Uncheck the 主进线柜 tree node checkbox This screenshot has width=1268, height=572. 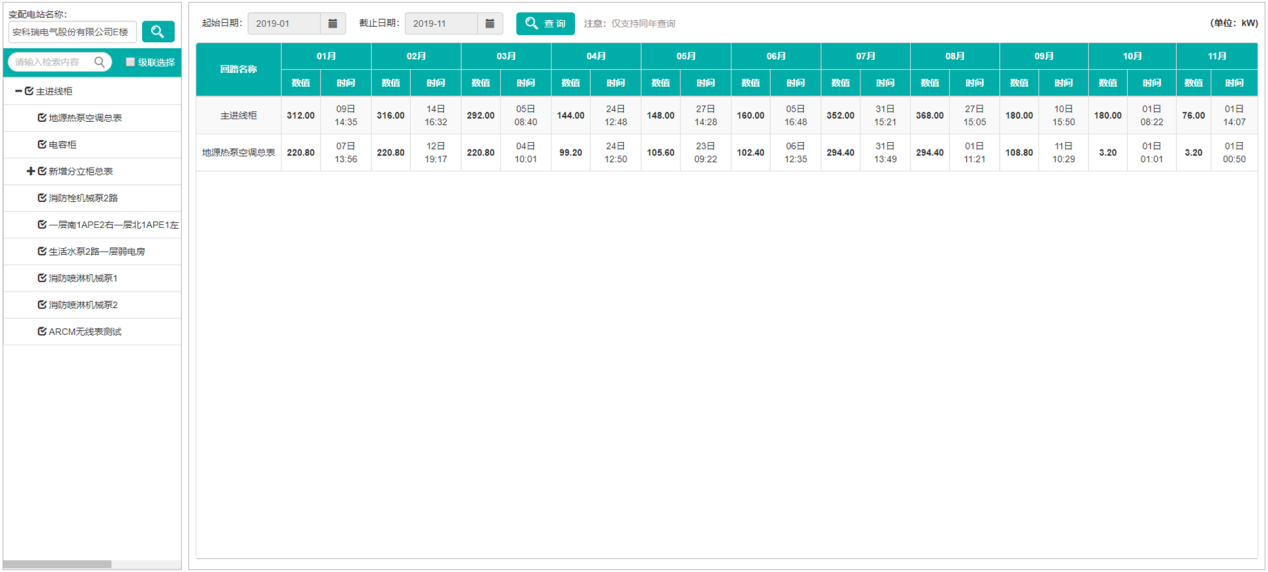pyautogui.click(x=29, y=92)
